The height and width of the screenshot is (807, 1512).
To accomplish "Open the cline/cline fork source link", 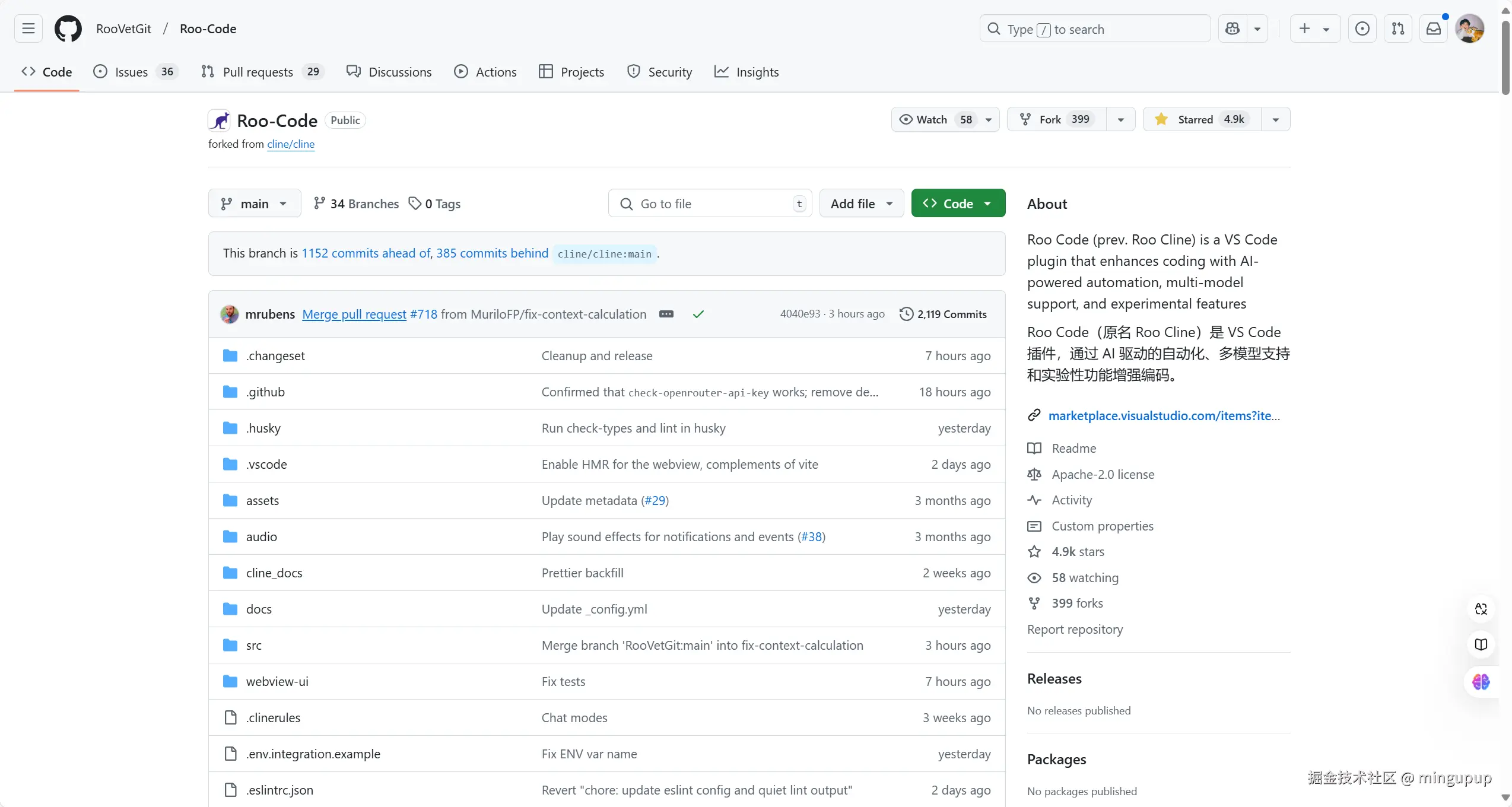I will point(291,144).
